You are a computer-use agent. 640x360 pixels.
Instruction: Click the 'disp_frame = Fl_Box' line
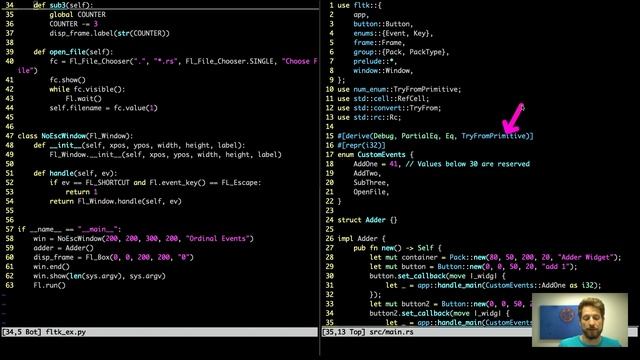tap(113, 258)
